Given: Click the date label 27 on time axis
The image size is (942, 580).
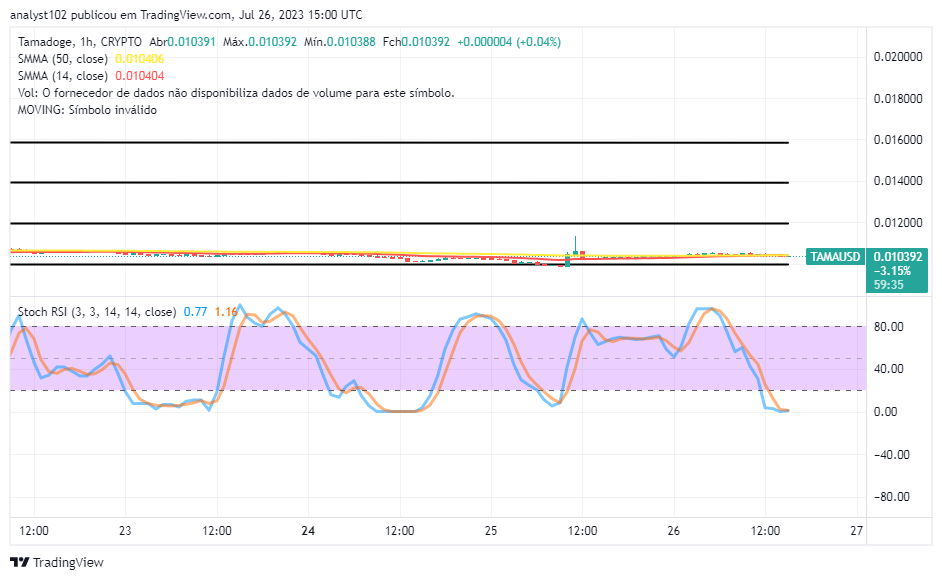Looking at the screenshot, I should coord(857,531).
